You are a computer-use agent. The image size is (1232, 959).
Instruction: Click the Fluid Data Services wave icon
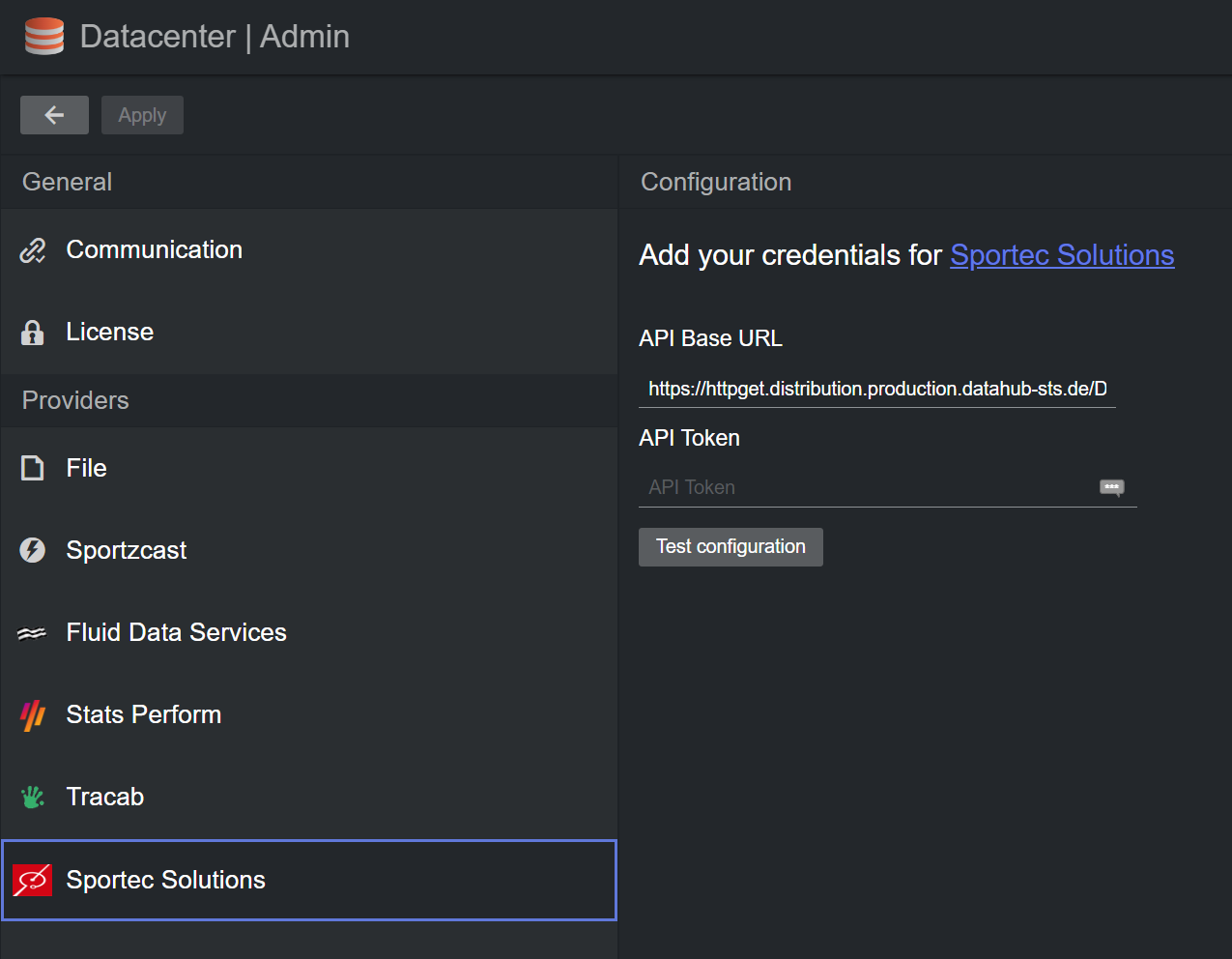point(33,633)
